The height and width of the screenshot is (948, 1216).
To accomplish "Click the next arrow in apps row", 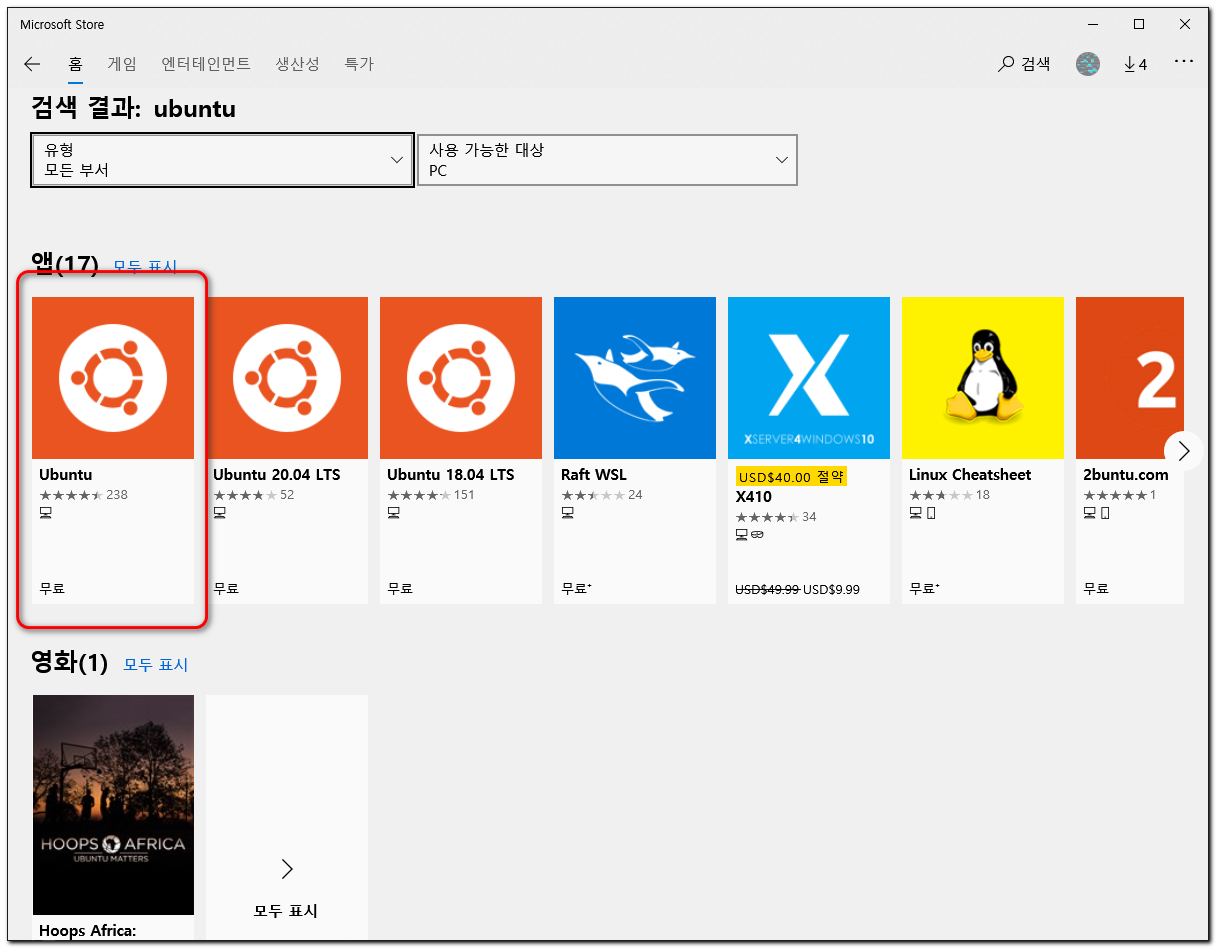I will click(x=1184, y=451).
